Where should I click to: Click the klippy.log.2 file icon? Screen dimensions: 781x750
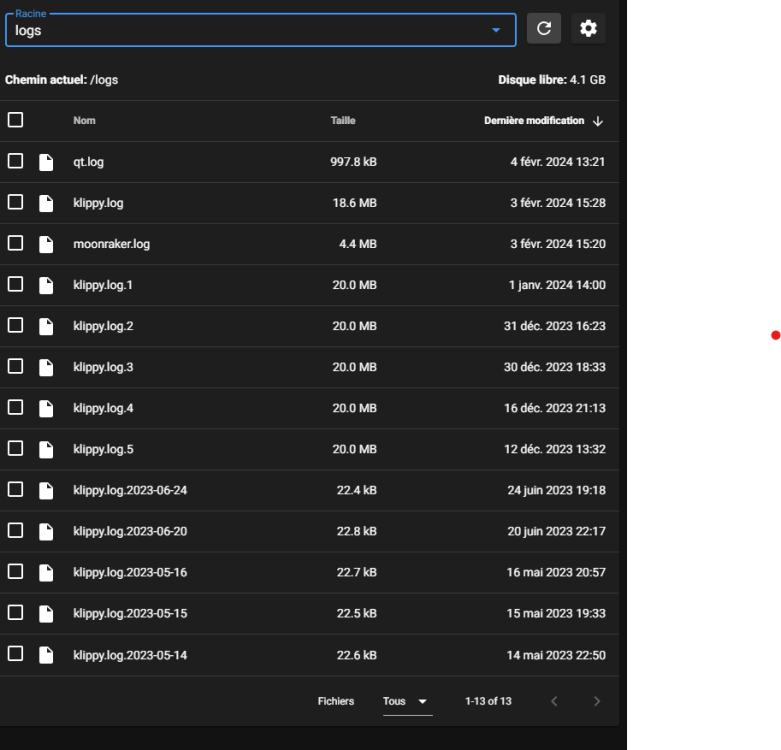(46, 327)
